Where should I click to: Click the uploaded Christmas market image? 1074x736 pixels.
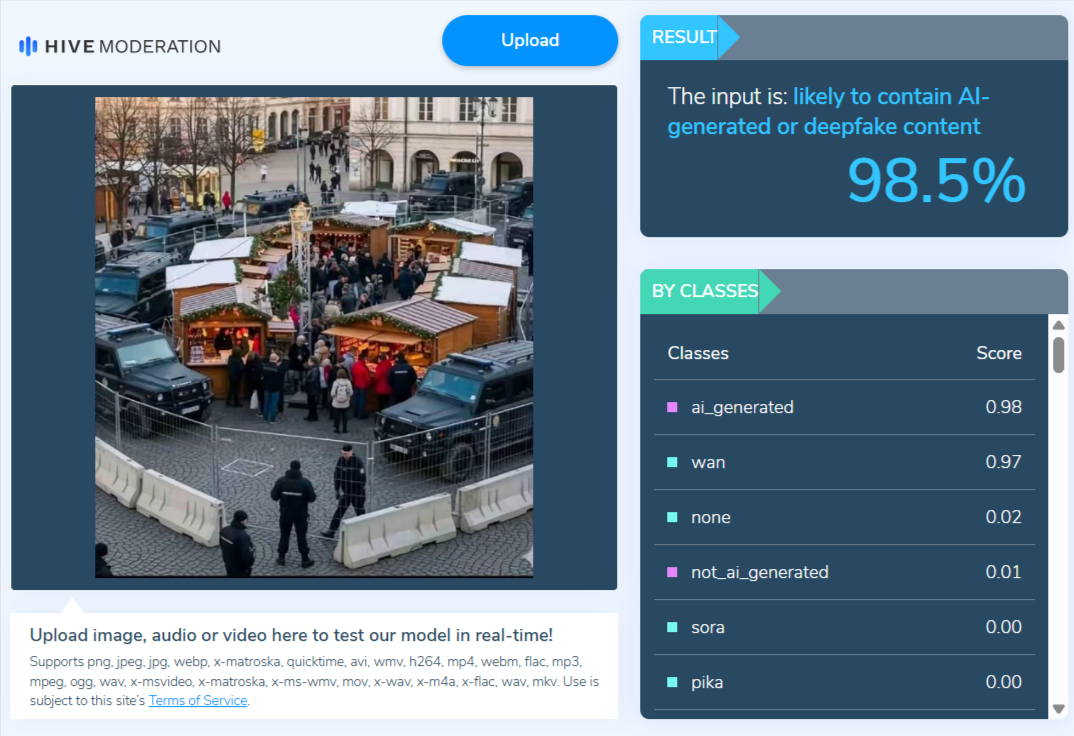pos(314,337)
